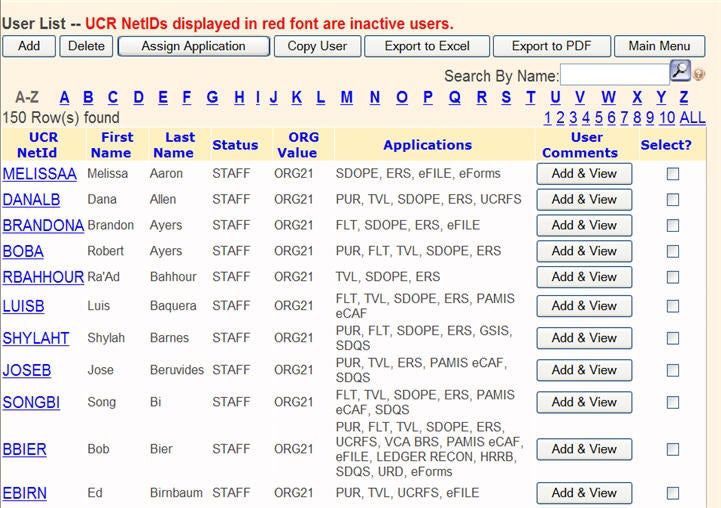Return to Main Menu
The width and height of the screenshot is (721, 508).
point(659,46)
